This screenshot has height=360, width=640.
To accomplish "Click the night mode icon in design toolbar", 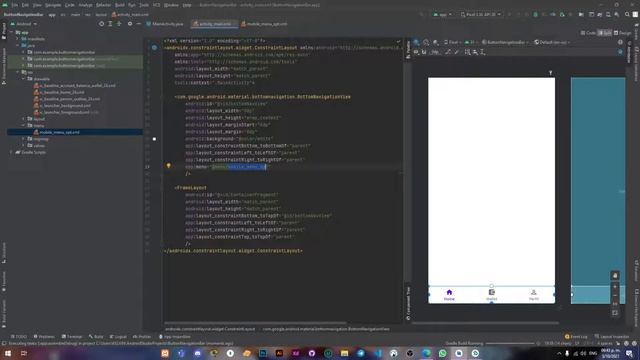I will (x=436, y=42).
